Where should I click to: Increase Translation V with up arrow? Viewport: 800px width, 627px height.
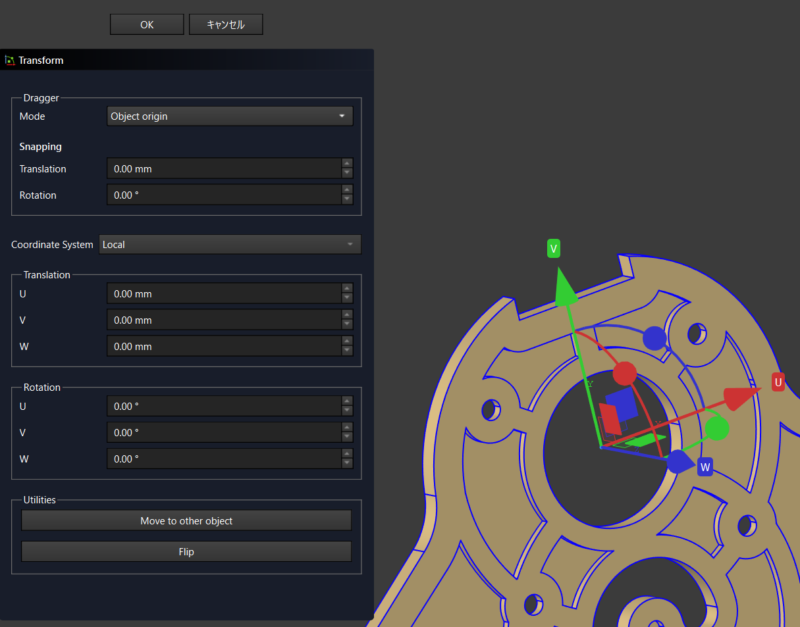pyautogui.click(x=347, y=315)
